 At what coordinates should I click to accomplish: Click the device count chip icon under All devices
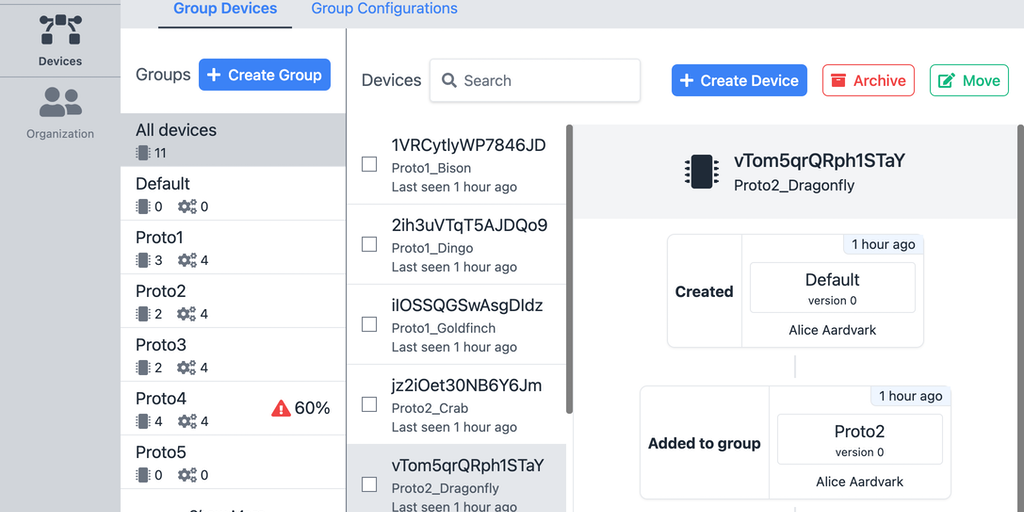pos(143,153)
